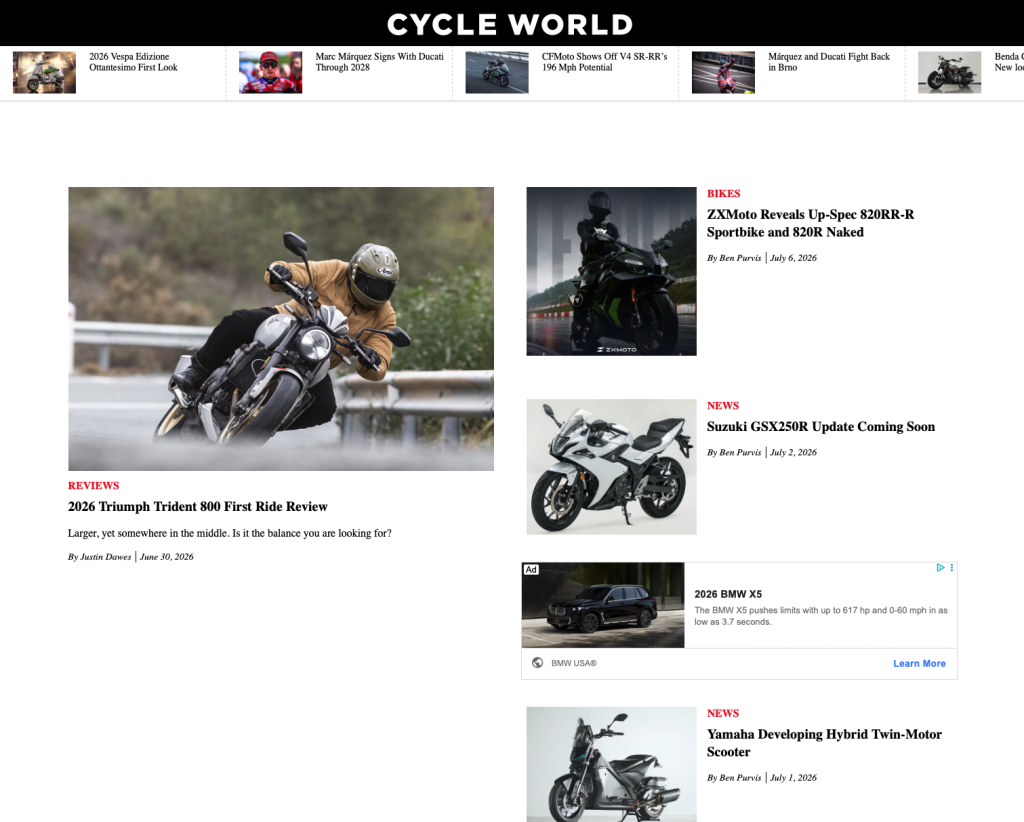This screenshot has width=1024, height=822.
Task: Click the globe icon beside BMW USA
Action: (x=537, y=663)
